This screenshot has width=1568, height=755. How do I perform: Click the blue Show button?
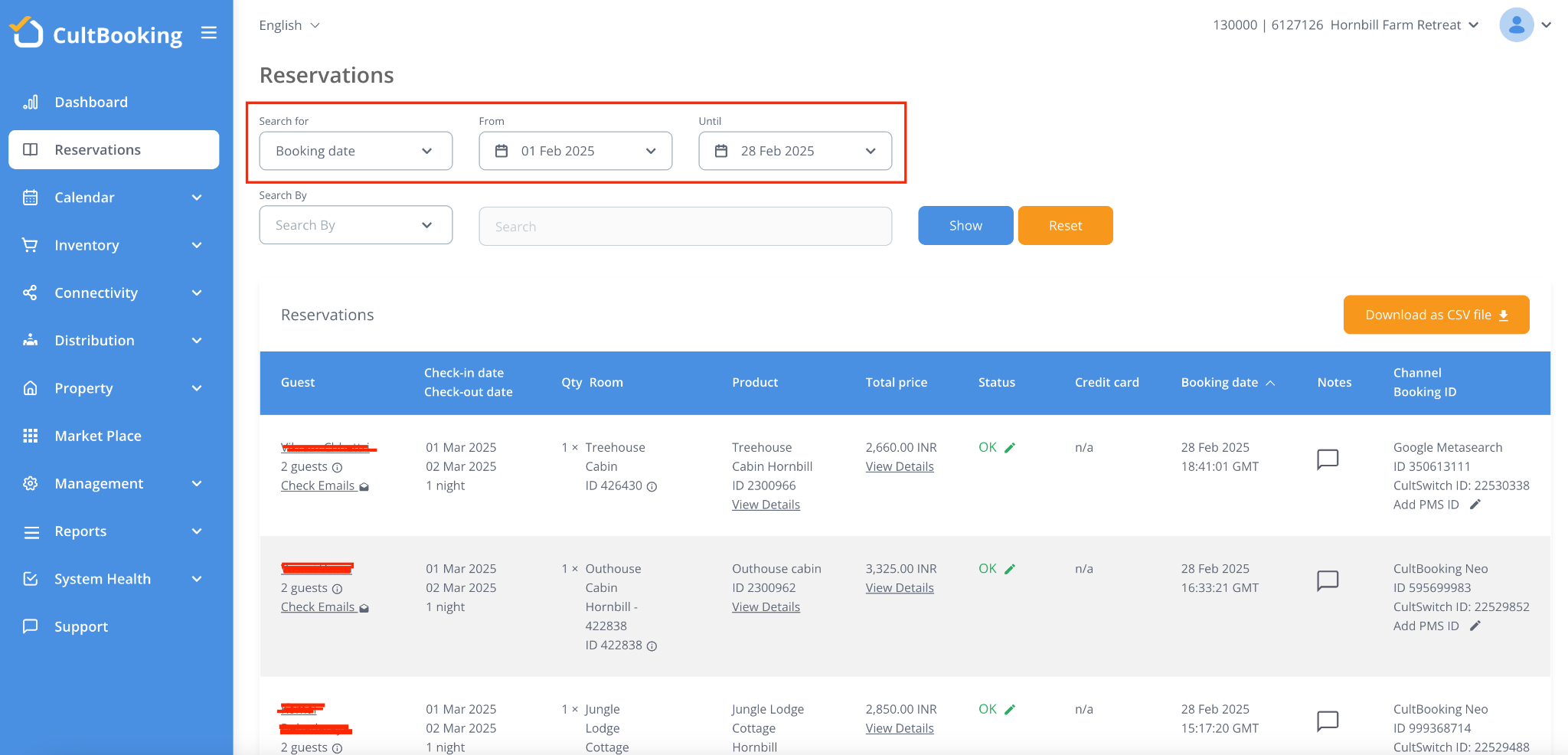(965, 225)
